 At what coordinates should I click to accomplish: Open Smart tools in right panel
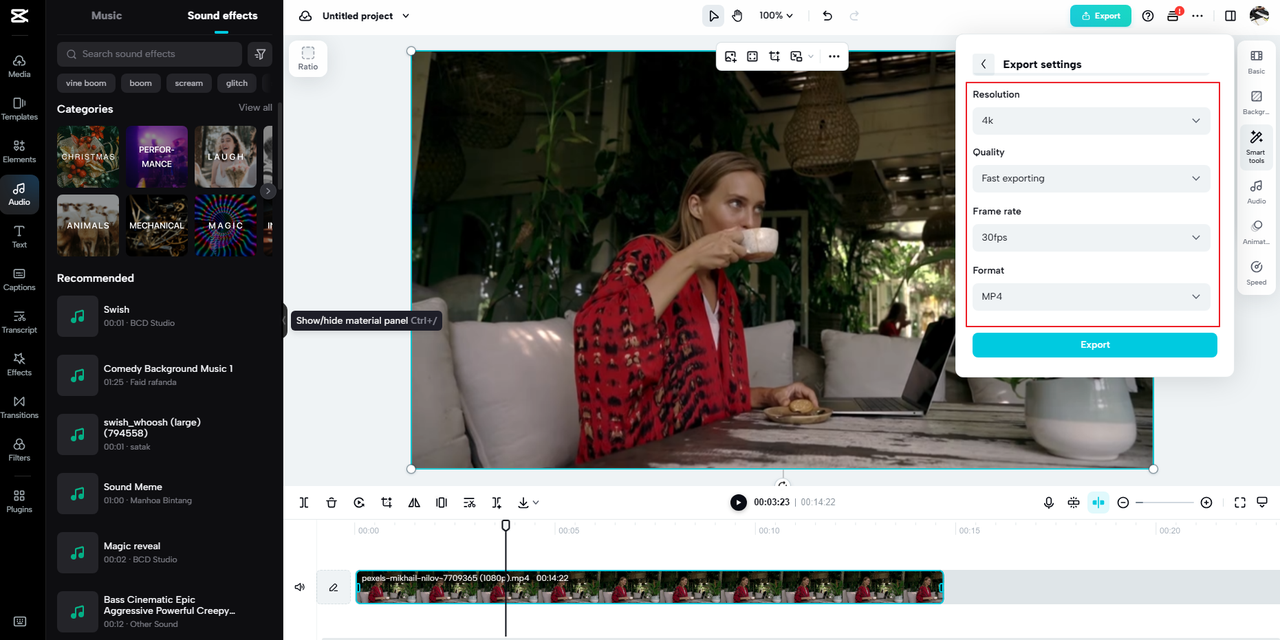click(x=1256, y=147)
